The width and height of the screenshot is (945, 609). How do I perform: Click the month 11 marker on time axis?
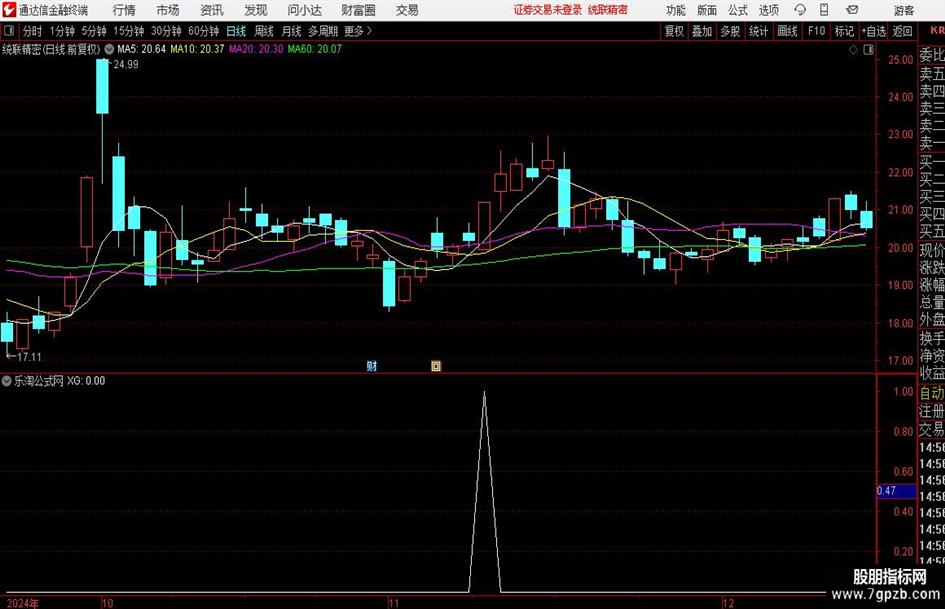click(394, 603)
